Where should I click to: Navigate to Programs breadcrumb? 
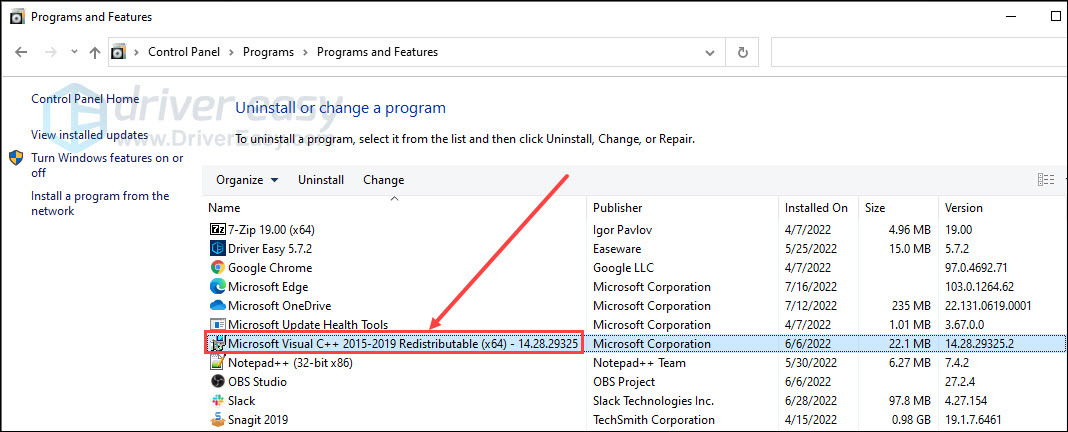click(268, 52)
